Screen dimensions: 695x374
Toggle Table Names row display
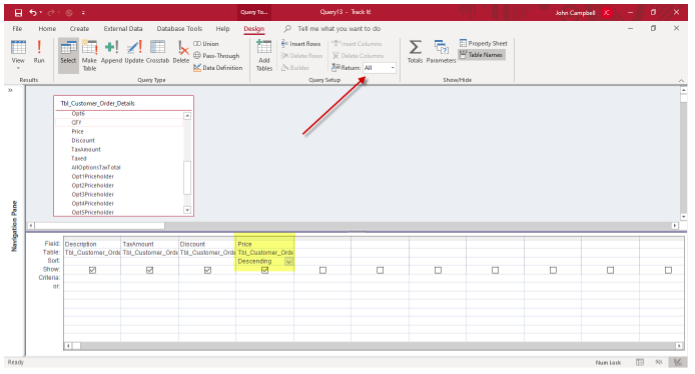pyautogui.click(x=481, y=55)
